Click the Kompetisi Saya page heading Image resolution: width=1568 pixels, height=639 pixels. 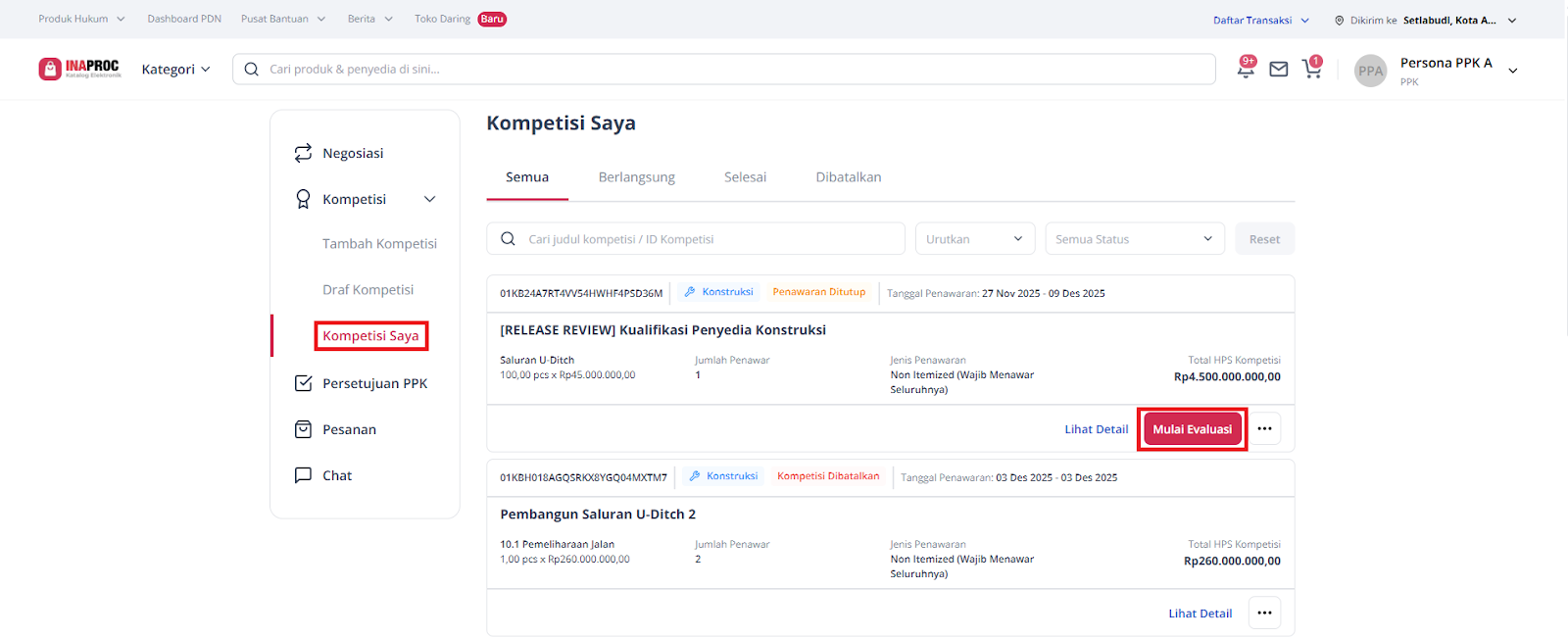point(561,123)
